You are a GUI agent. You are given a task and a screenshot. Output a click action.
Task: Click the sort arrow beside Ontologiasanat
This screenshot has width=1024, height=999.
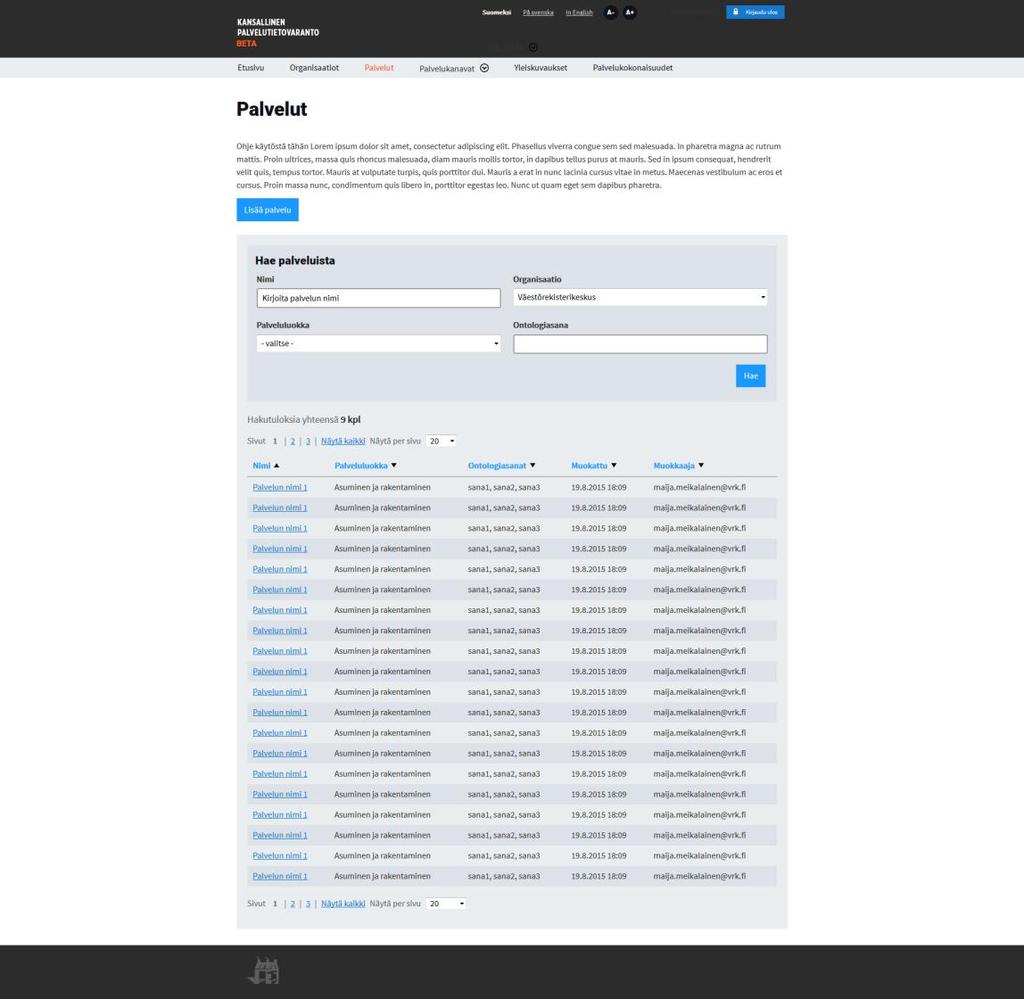pyautogui.click(x=532, y=466)
